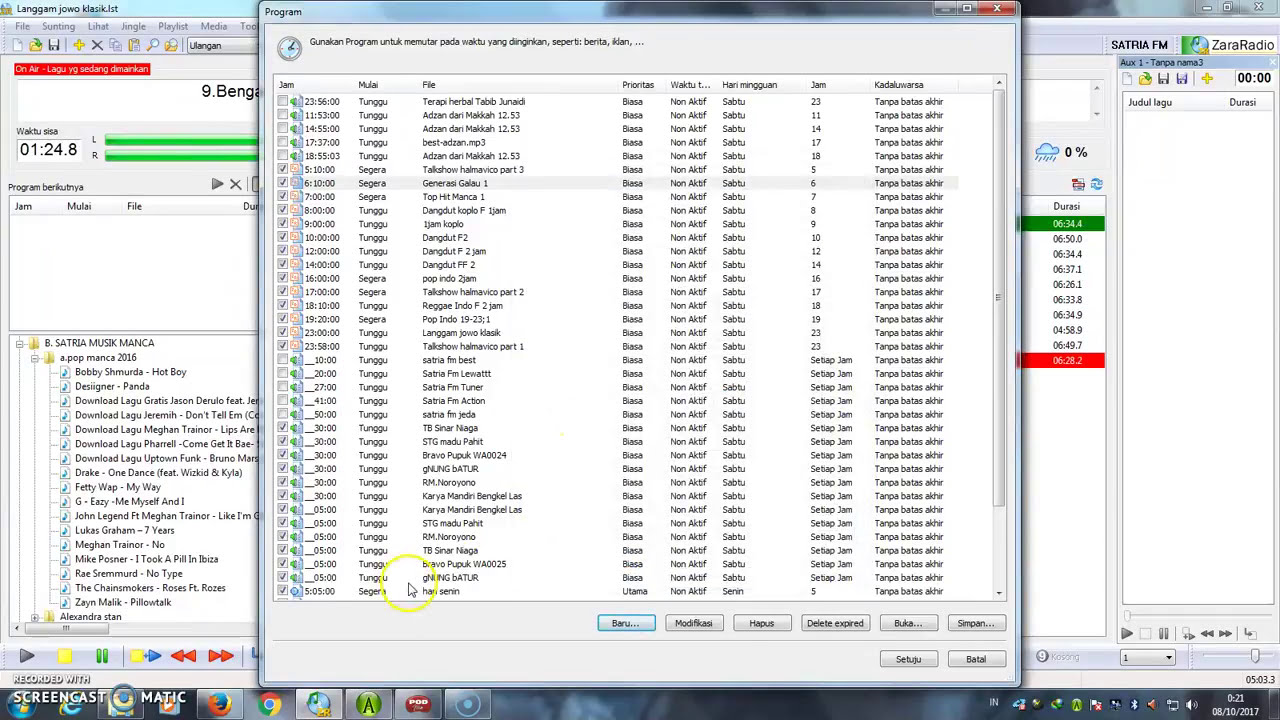The width and height of the screenshot is (1280, 720).
Task: Toggle checkbox for best-adzan.mp3 row
Action: click(x=283, y=142)
